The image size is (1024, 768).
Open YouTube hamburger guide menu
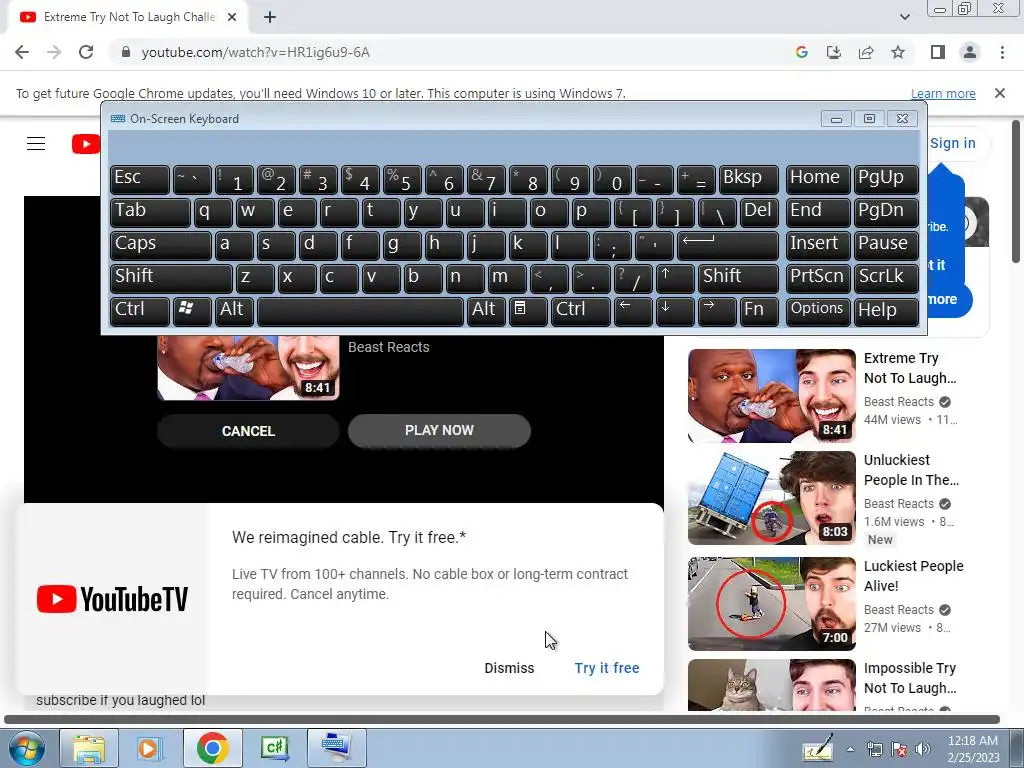[x=36, y=144]
